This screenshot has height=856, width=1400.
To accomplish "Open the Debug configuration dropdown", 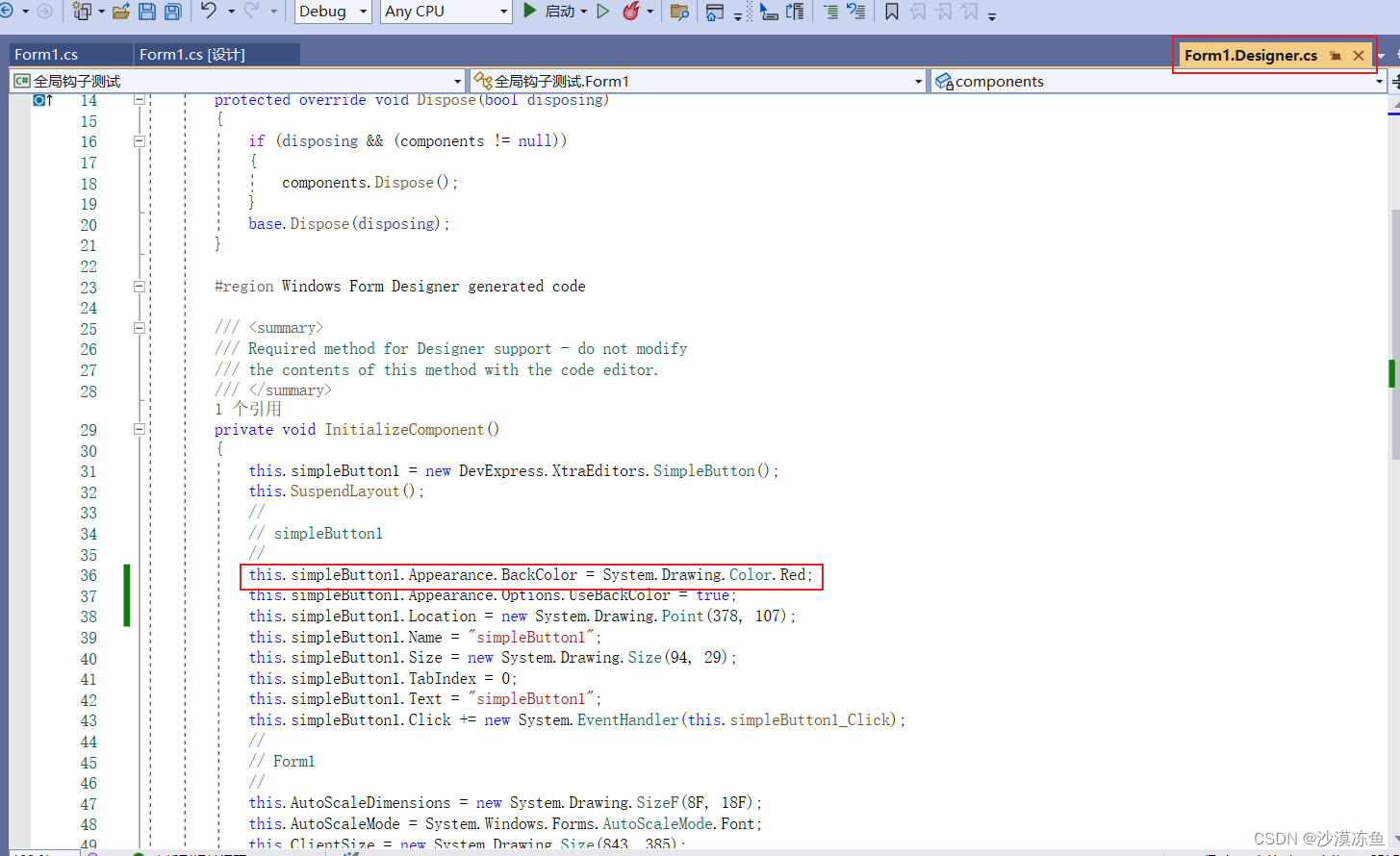I will point(333,12).
